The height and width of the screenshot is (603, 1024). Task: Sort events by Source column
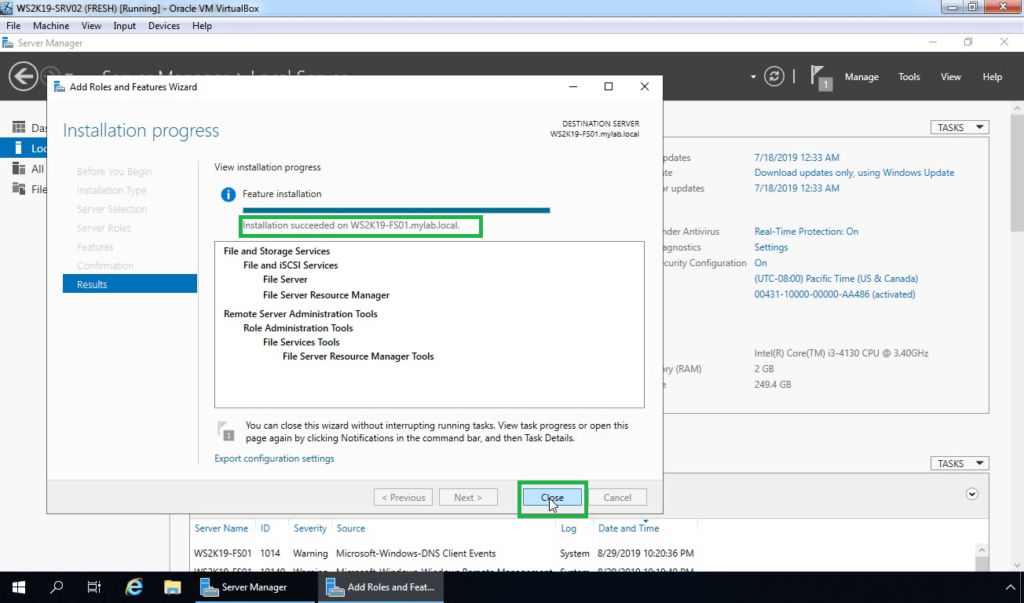coord(351,529)
